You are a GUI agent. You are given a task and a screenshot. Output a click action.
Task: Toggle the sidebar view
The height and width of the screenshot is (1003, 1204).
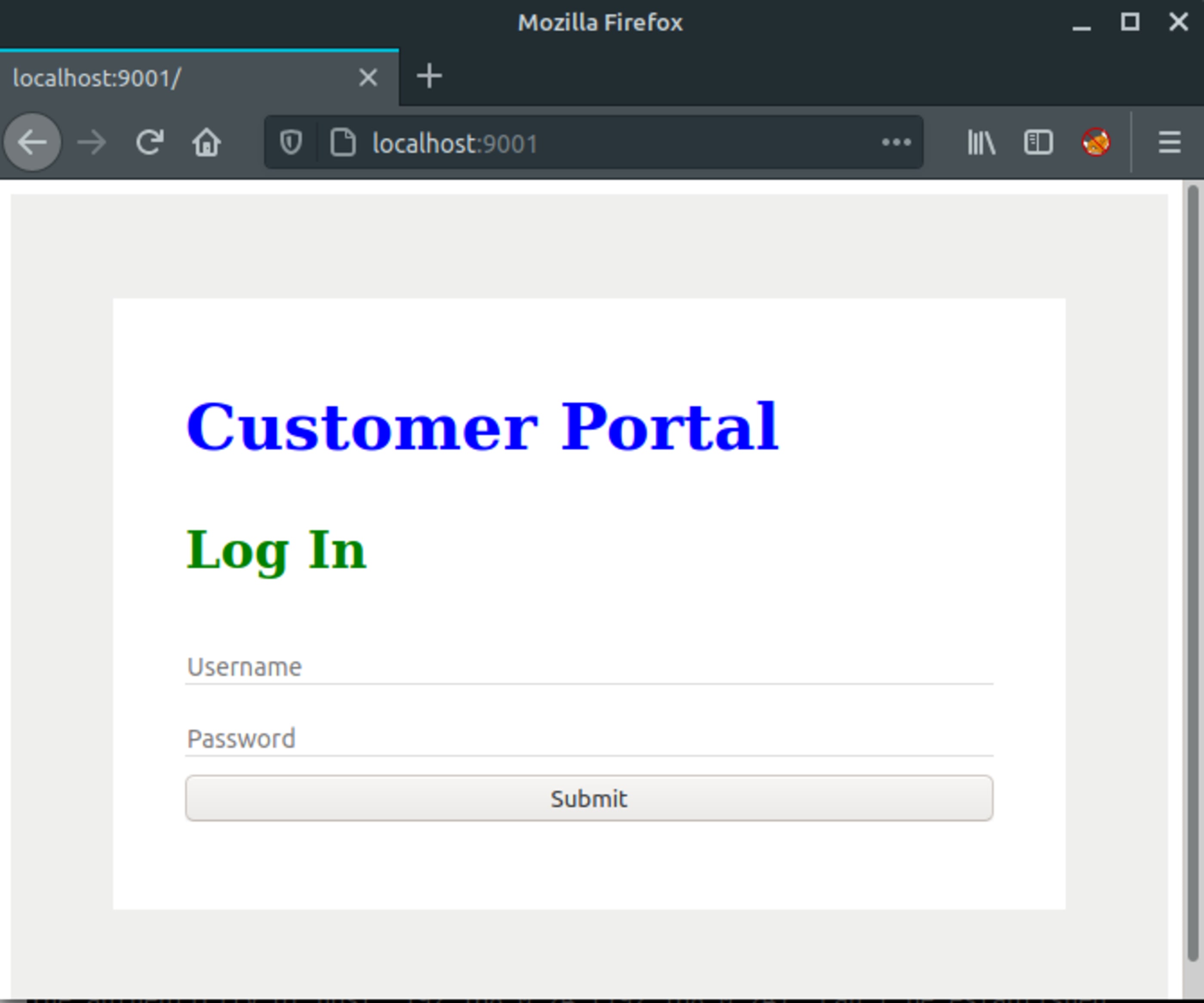[x=1038, y=142]
